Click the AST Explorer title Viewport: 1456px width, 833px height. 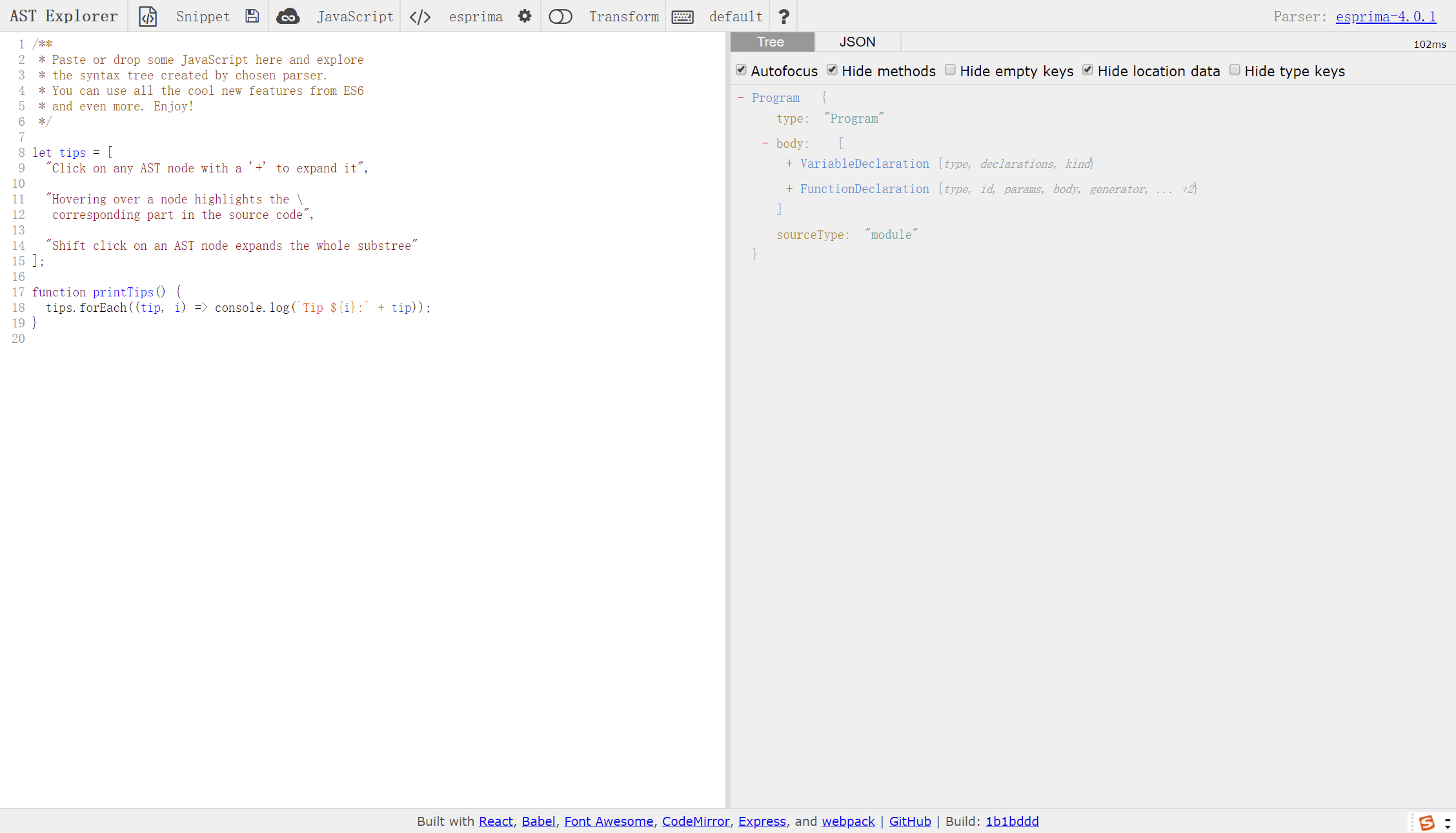click(64, 15)
